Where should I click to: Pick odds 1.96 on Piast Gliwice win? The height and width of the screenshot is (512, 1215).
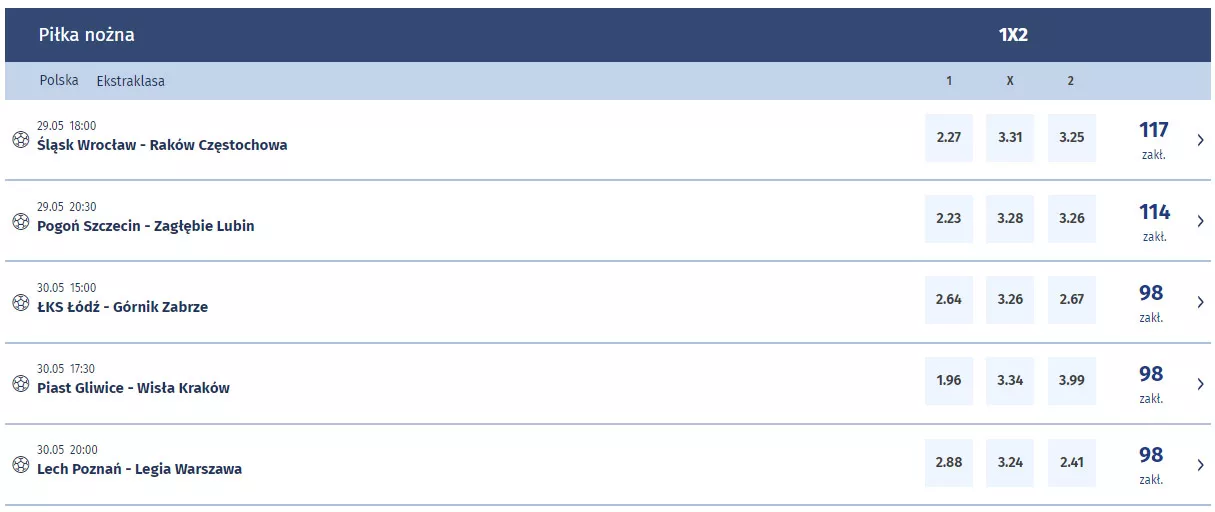(x=949, y=381)
